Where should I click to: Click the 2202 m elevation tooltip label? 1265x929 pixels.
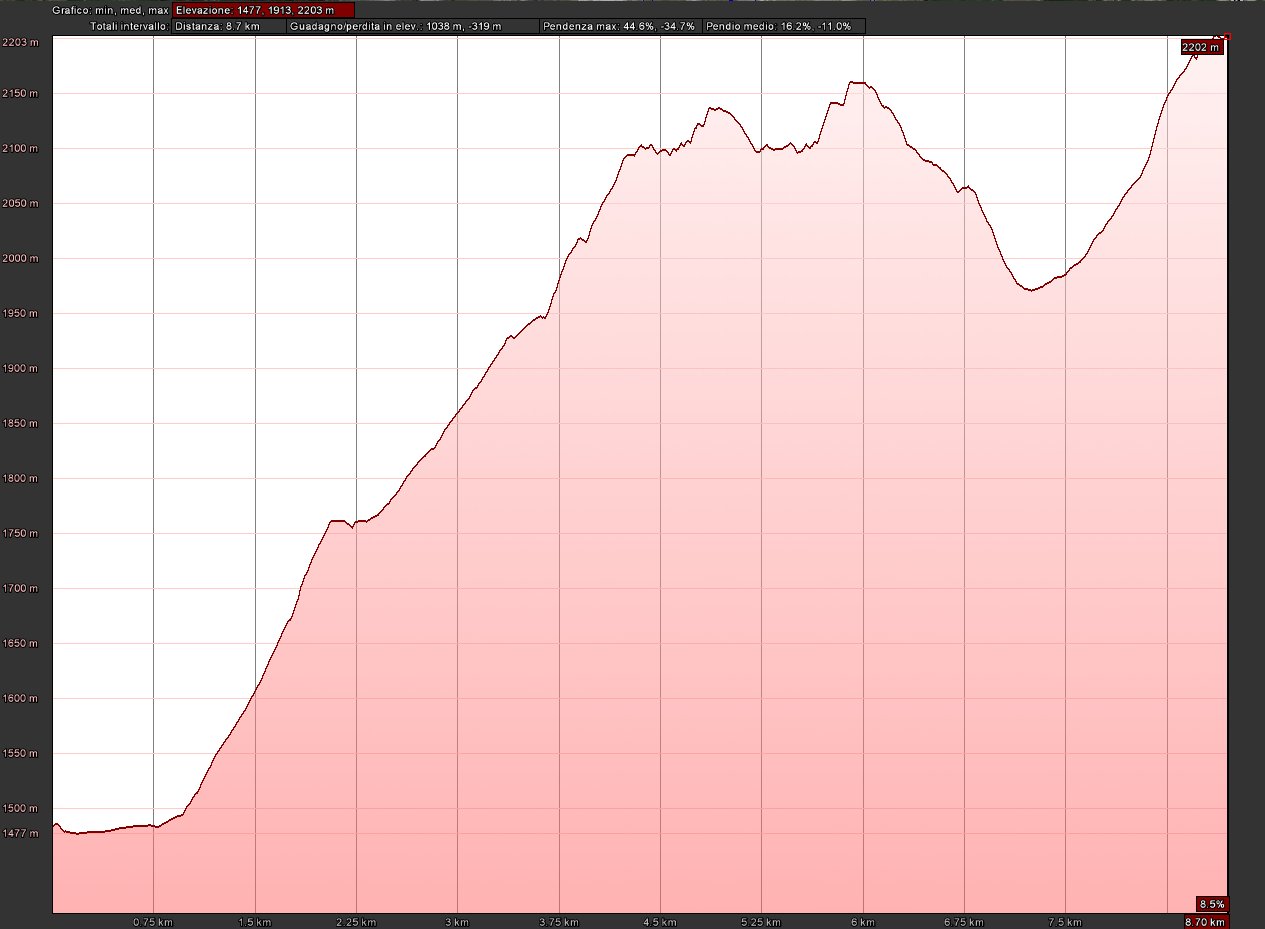click(x=1201, y=47)
